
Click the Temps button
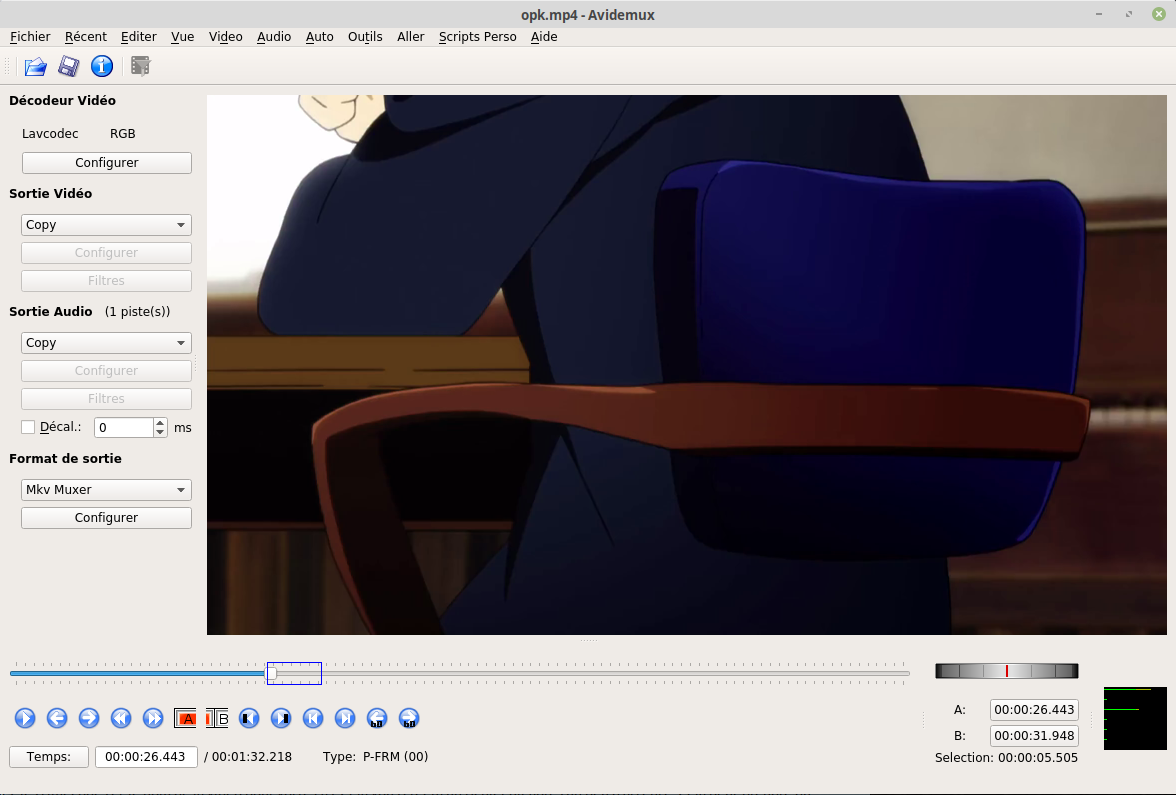click(x=49, y=757)
